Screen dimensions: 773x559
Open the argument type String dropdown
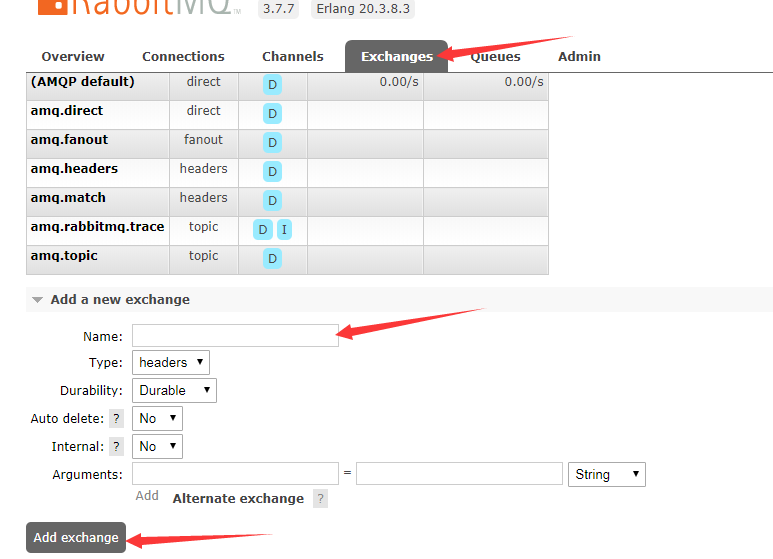[607, 474]
